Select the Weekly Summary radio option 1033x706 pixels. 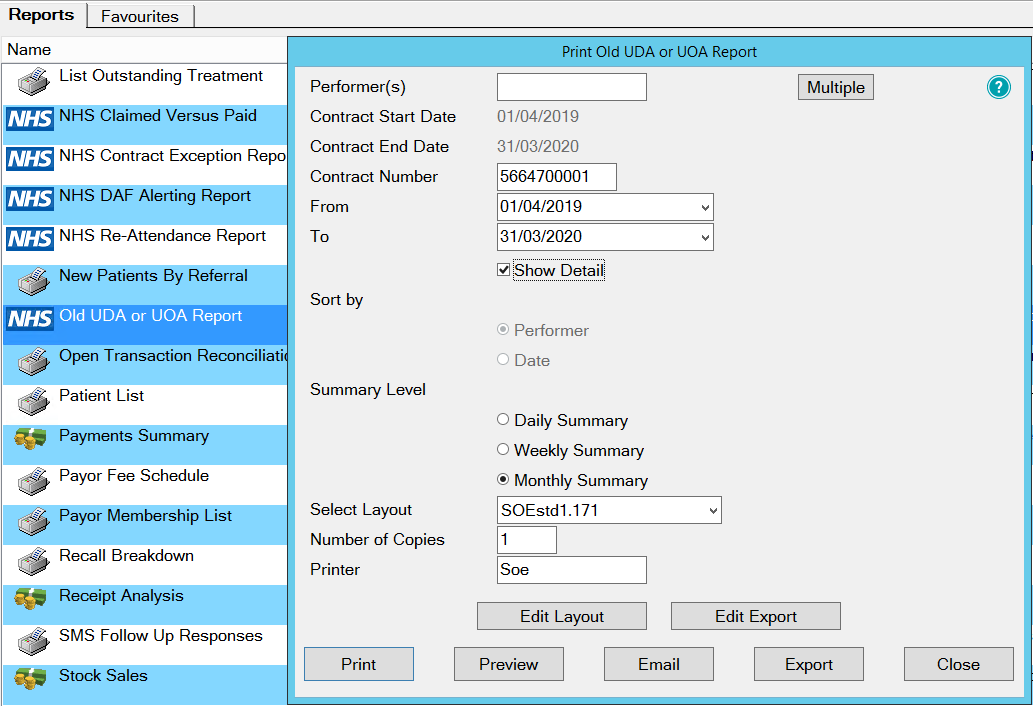tap(503, 450)
